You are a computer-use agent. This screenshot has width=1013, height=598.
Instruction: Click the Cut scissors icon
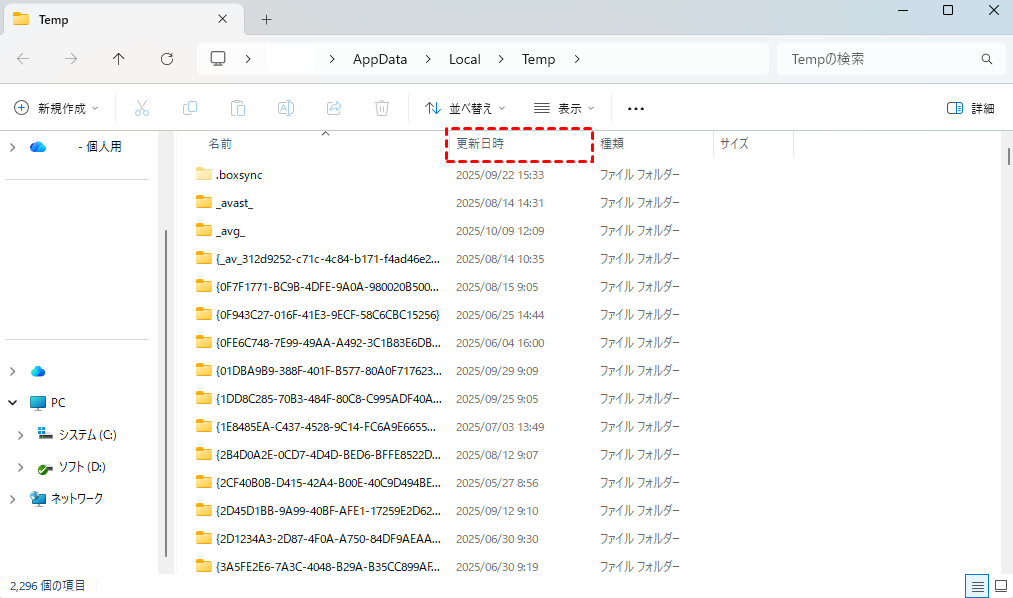tap(142, 108)
